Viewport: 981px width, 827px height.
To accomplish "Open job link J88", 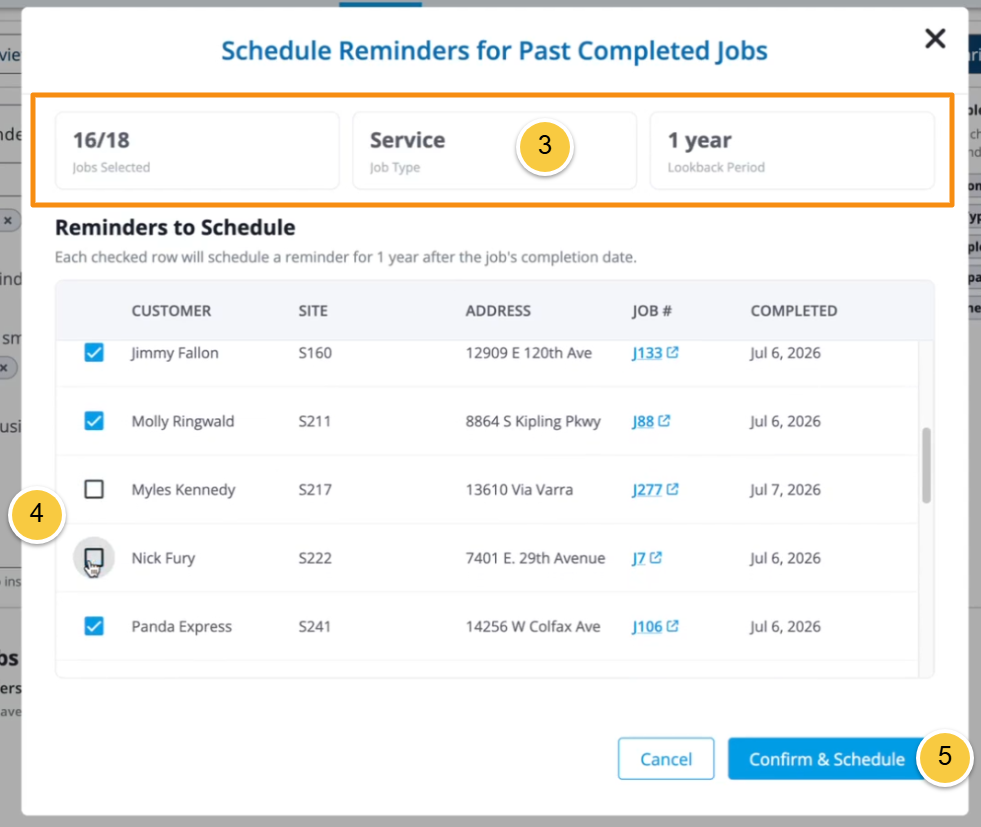I will [x=643, y=421].
